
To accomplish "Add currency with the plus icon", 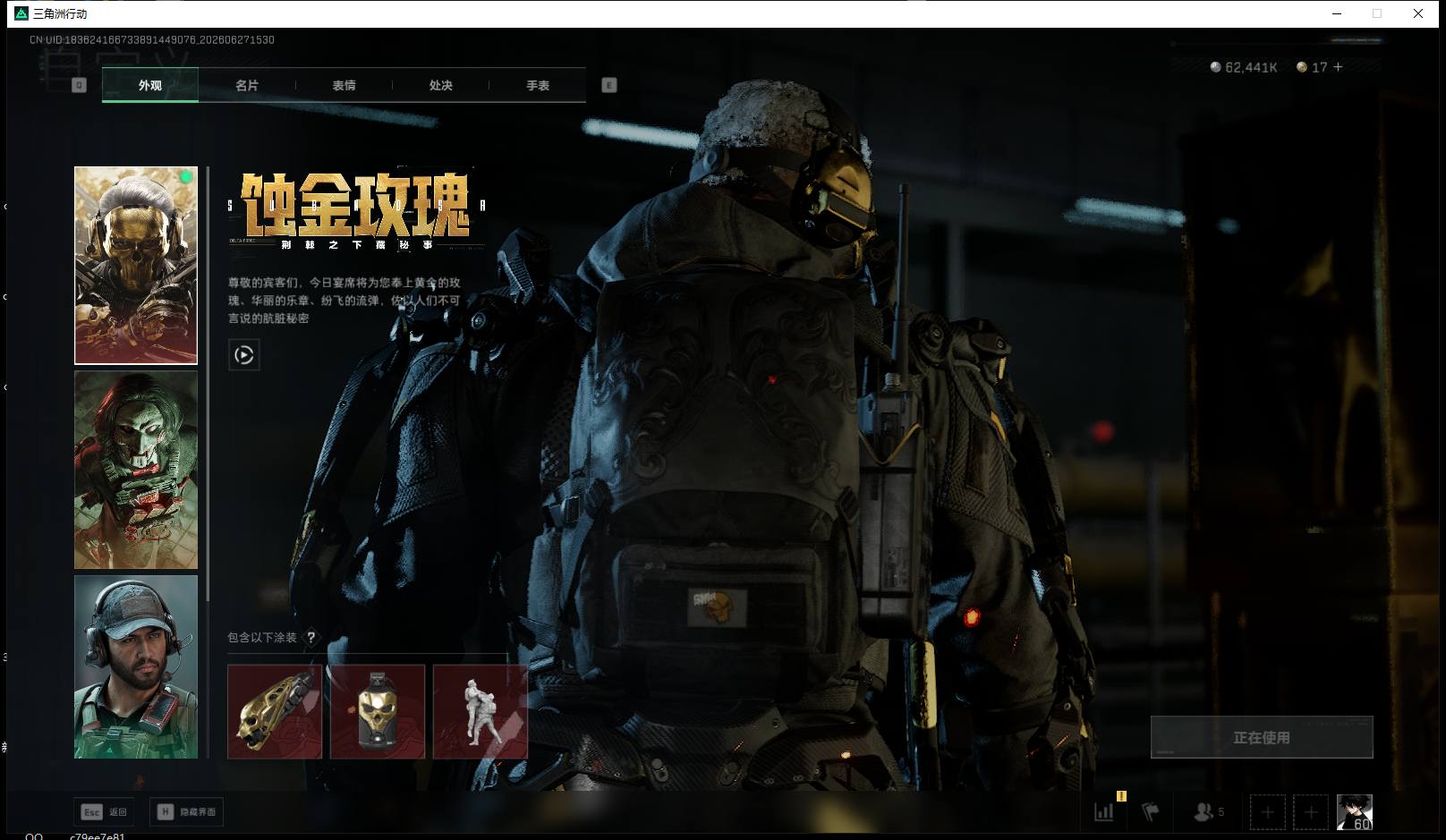I will pos(1338,67).
